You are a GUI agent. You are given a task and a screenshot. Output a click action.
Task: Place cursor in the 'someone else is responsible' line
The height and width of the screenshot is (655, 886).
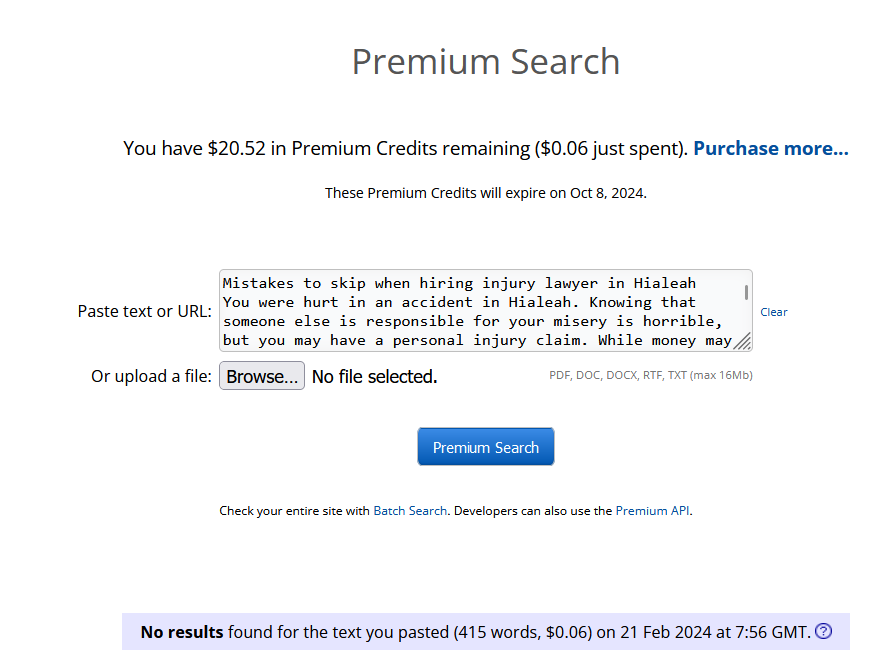tap(344, 322)
